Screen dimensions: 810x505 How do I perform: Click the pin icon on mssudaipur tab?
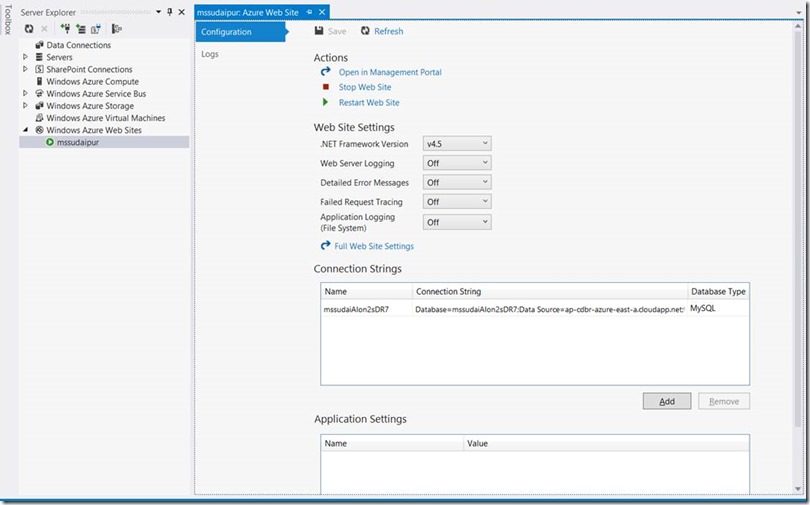(309, 12)
